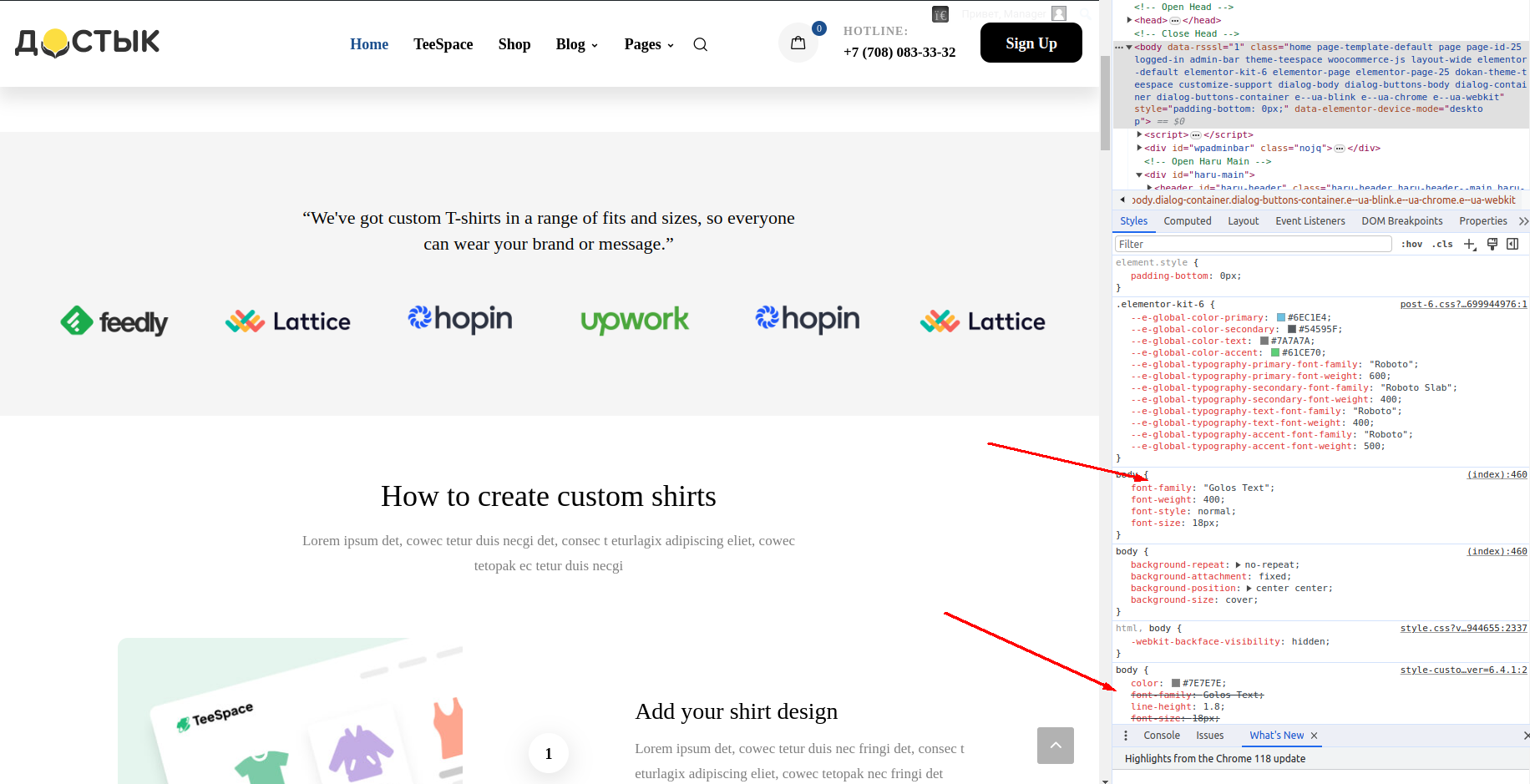1530x784 pixels.
Task: Switch to the Styles tab
Action: (1133, 221)
